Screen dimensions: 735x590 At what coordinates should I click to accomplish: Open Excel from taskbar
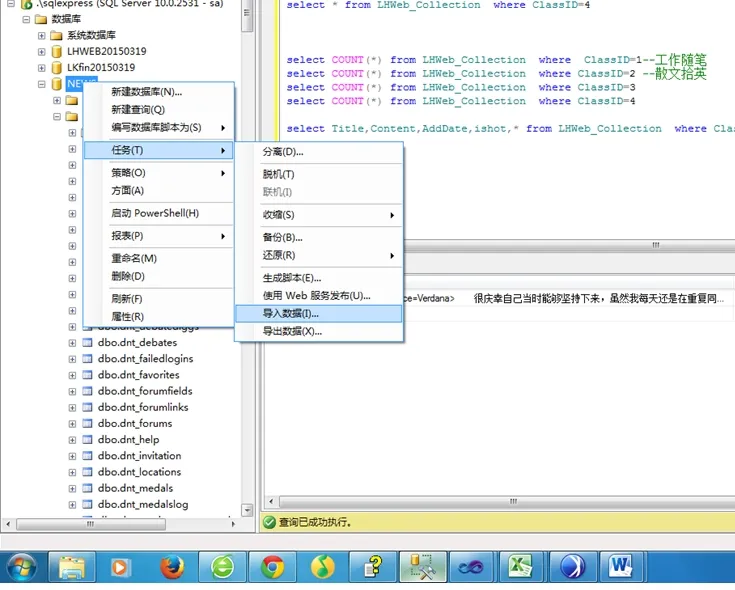pos(521,568)
